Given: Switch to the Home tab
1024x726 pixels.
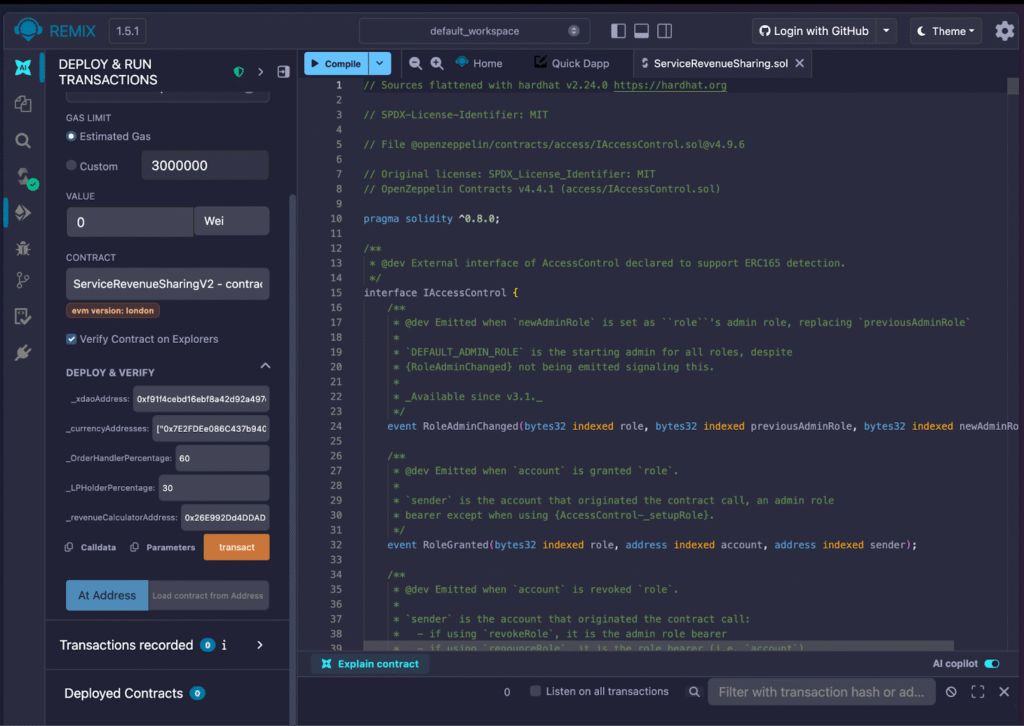Looking at the screenshot, I should click(x=479, y=63).
